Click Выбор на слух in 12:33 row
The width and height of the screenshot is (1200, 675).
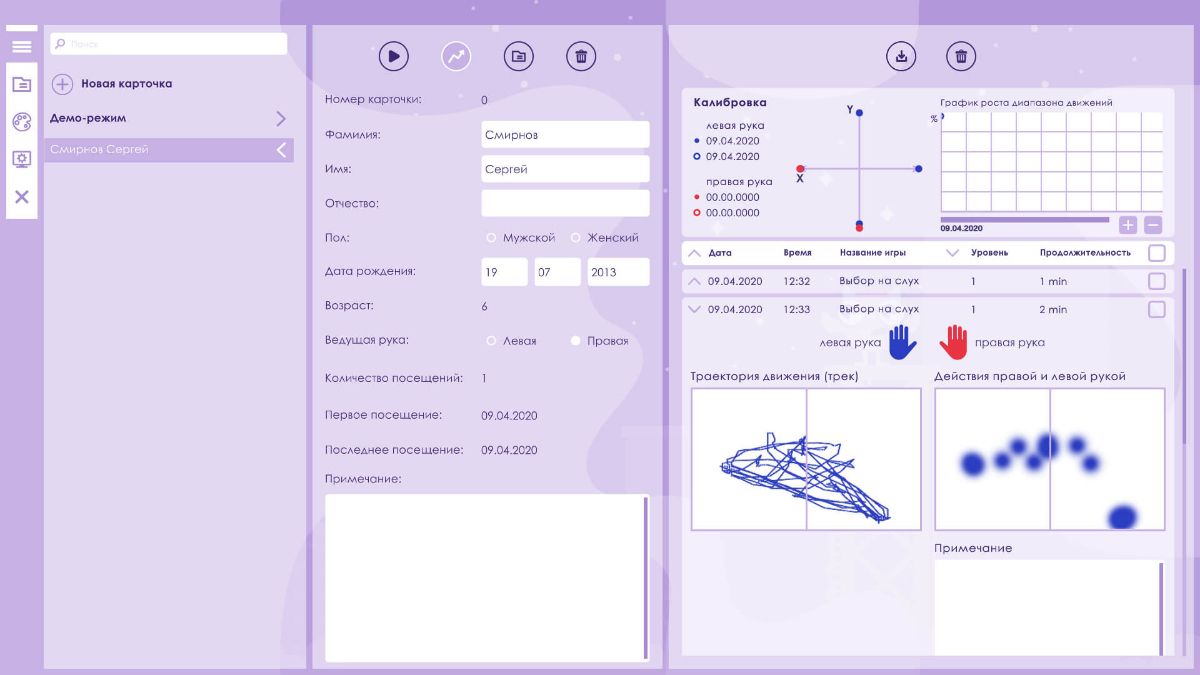click(x=879, y=310)
